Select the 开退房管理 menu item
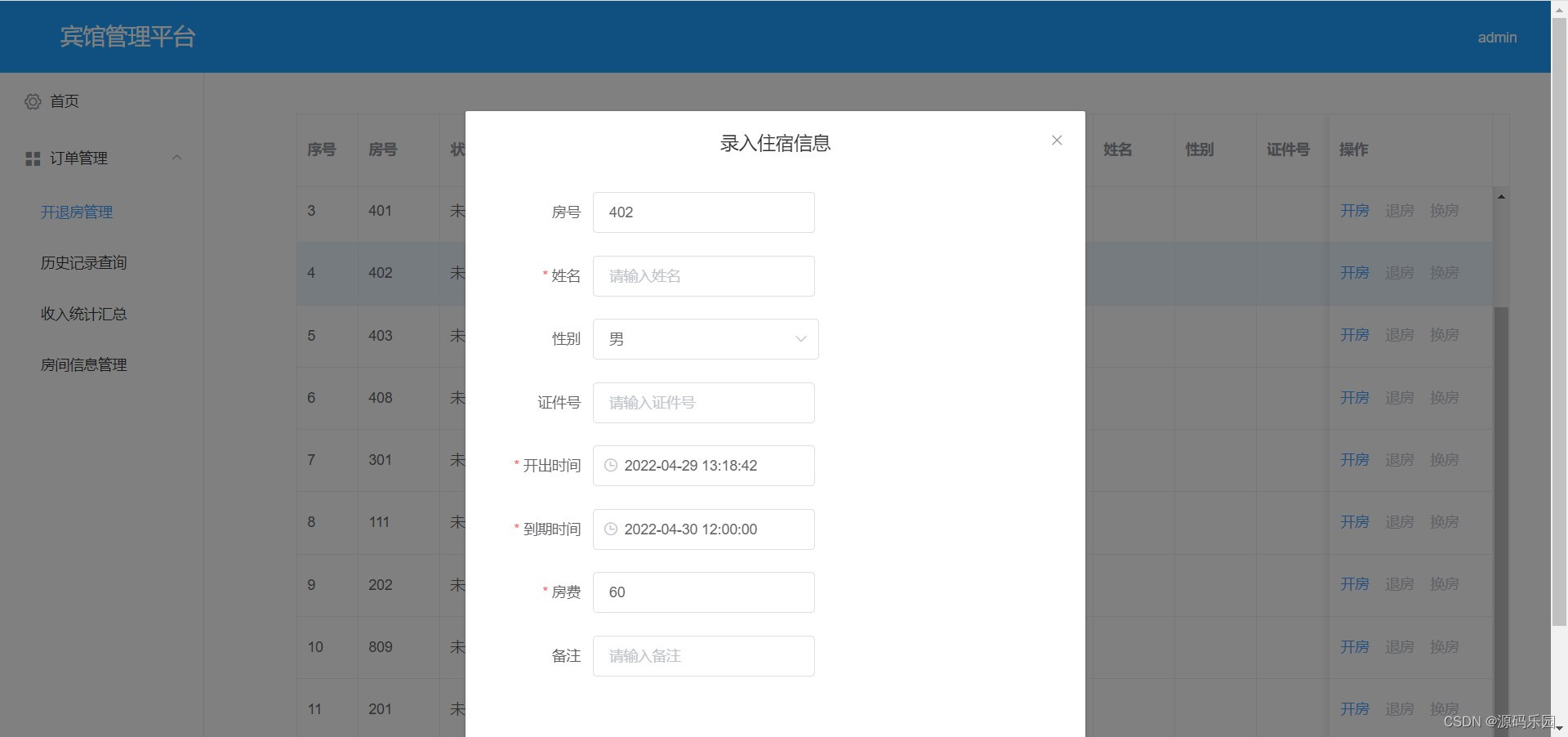This screenshot has width=1568, height=737. click(76, 212)
